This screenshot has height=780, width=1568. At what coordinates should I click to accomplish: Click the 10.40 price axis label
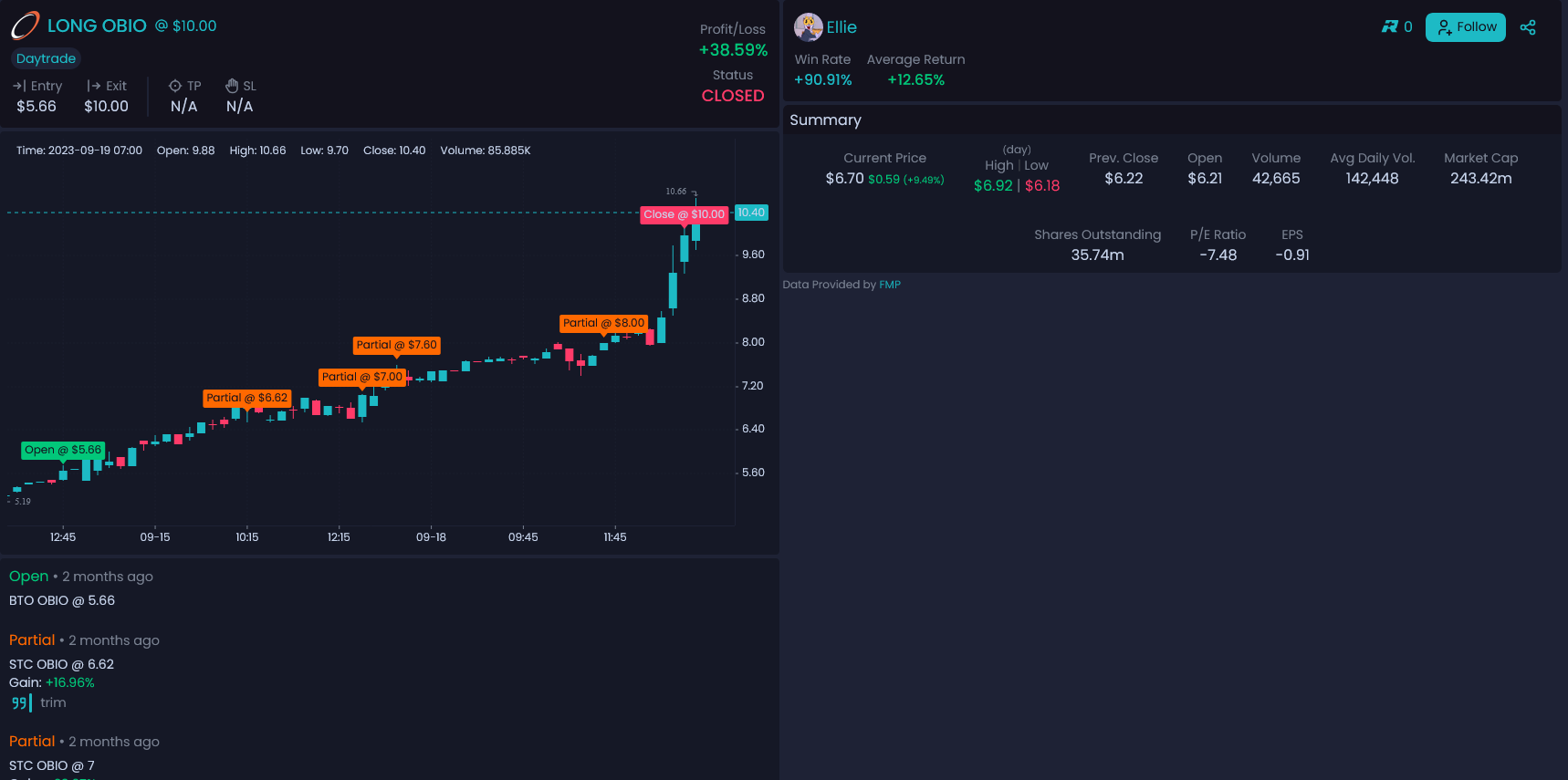click(751, 213)
